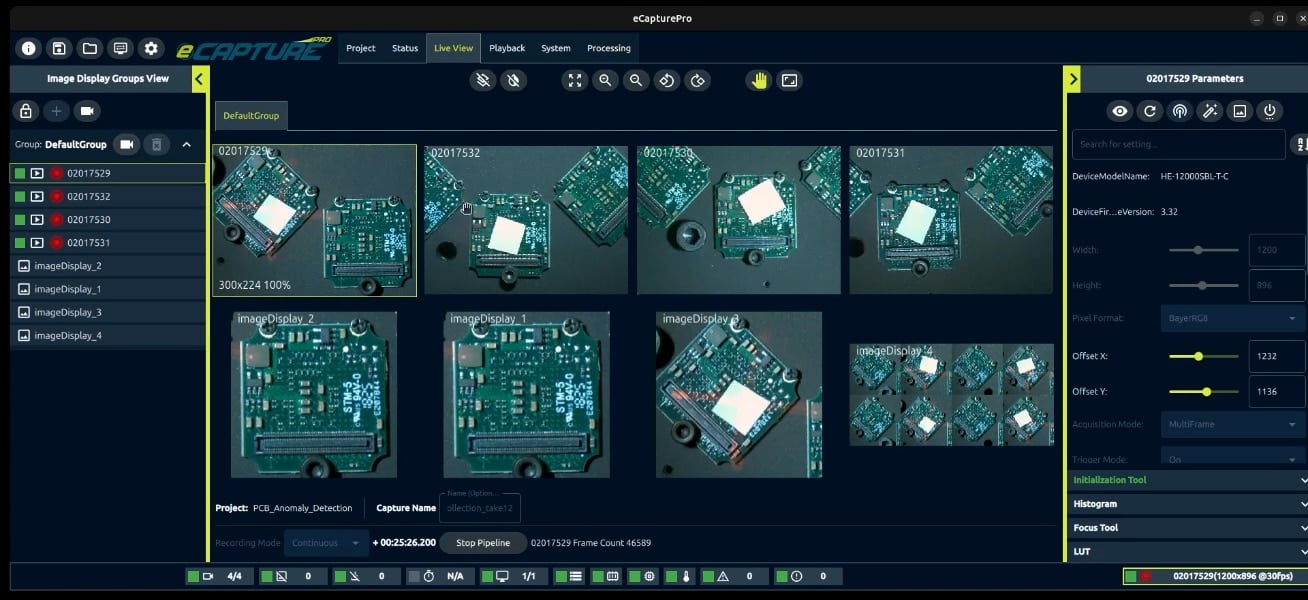
Task: Click the aspect-ratio frame icon in toolbar
Action: click(x=789, y=81)
